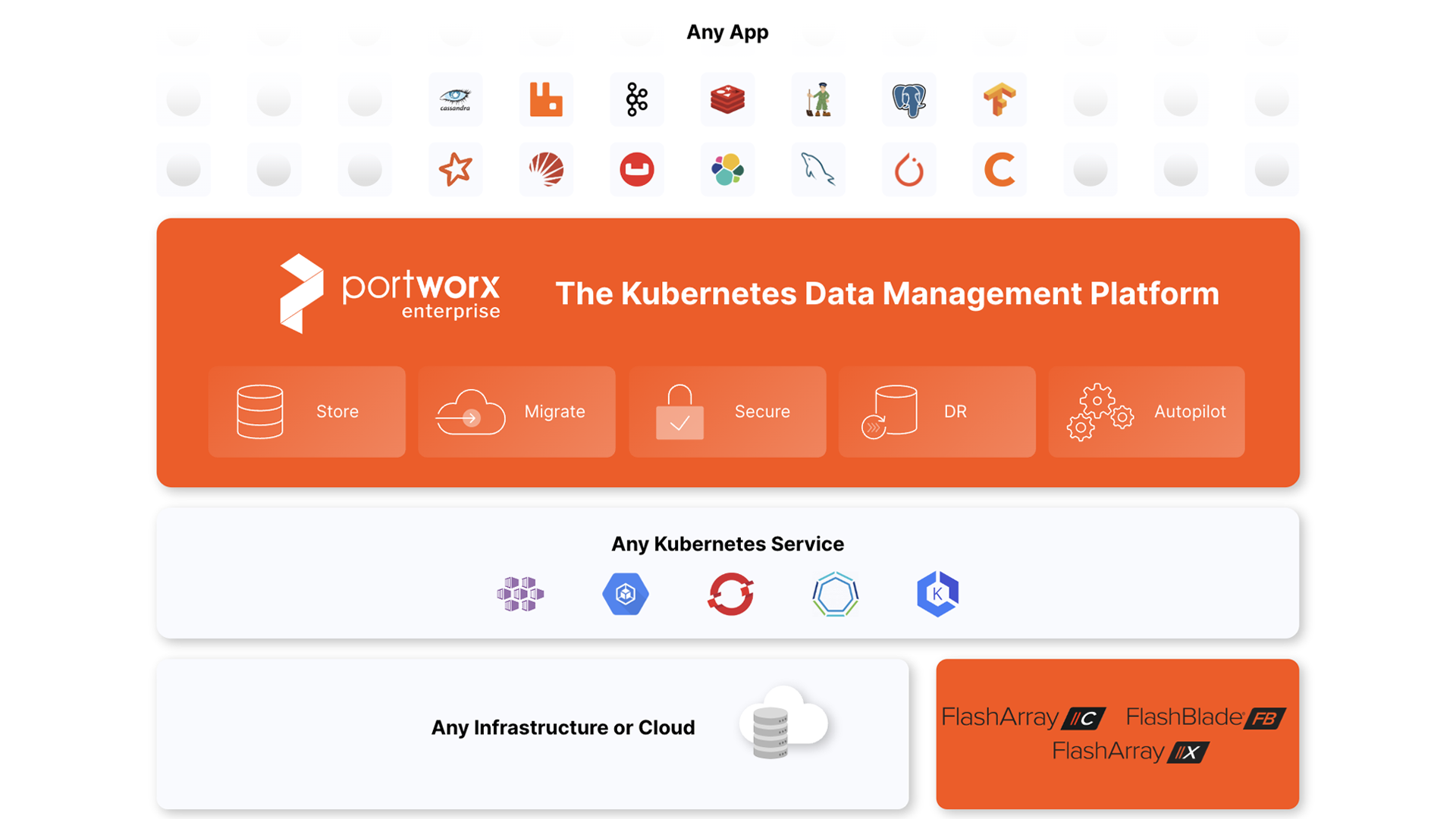Click the ZooKeeper man-with-shovel logo

point(818,99)
